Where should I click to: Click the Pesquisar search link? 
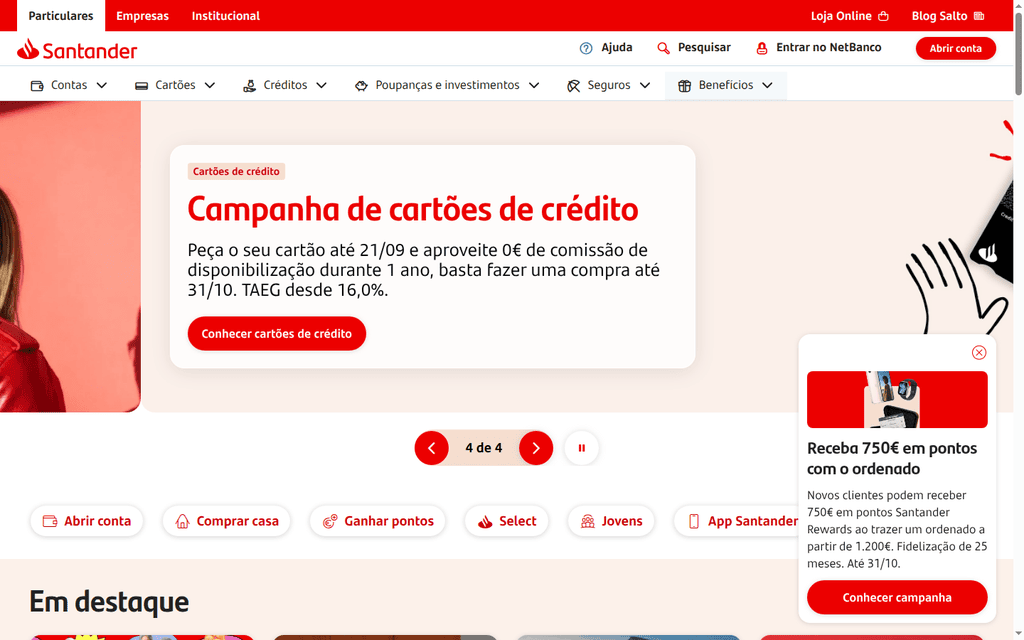694,48
